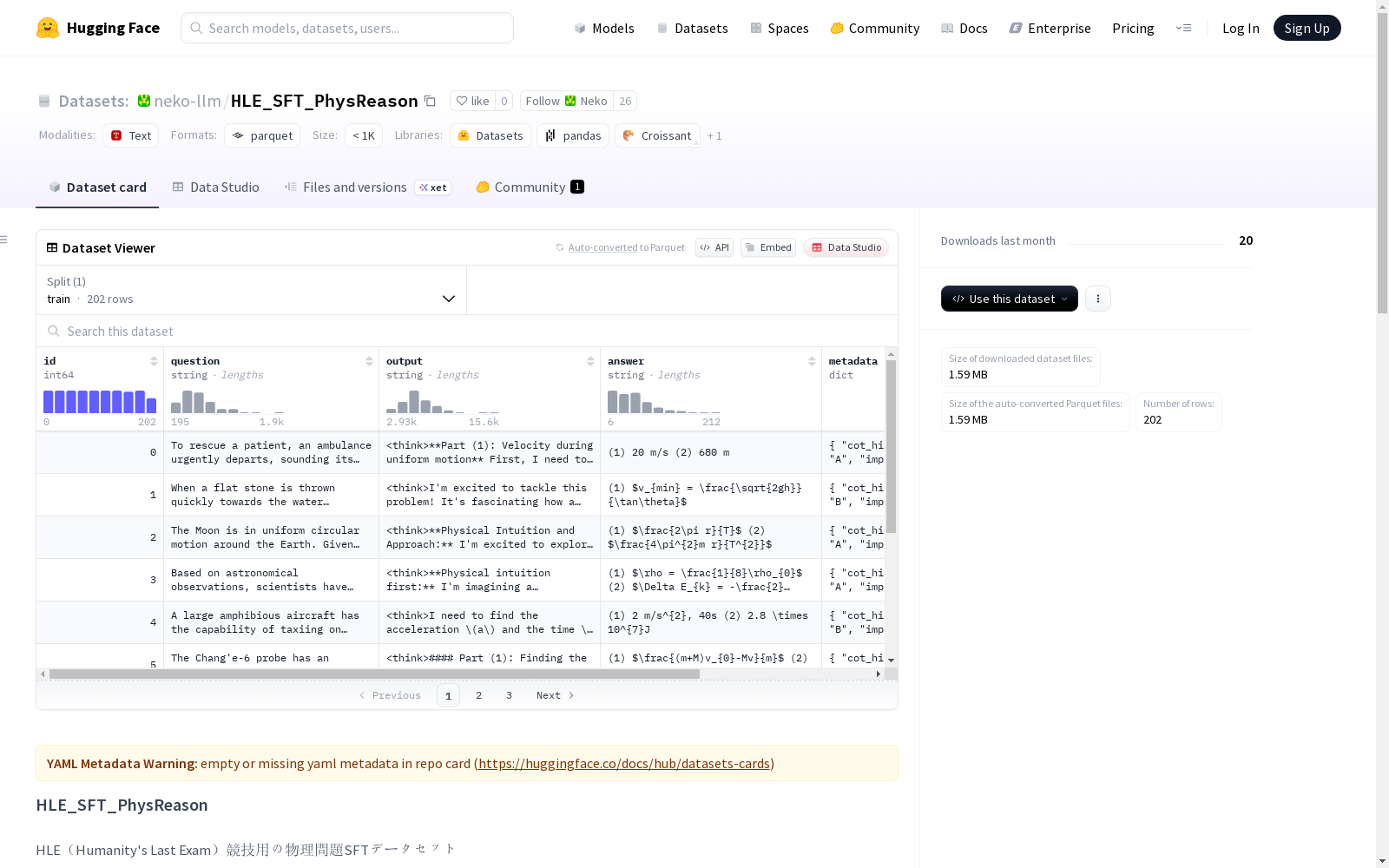1389x868 pixels.
Task: Click the table horizontal scrollbar
Action: [x=374, y=674]
